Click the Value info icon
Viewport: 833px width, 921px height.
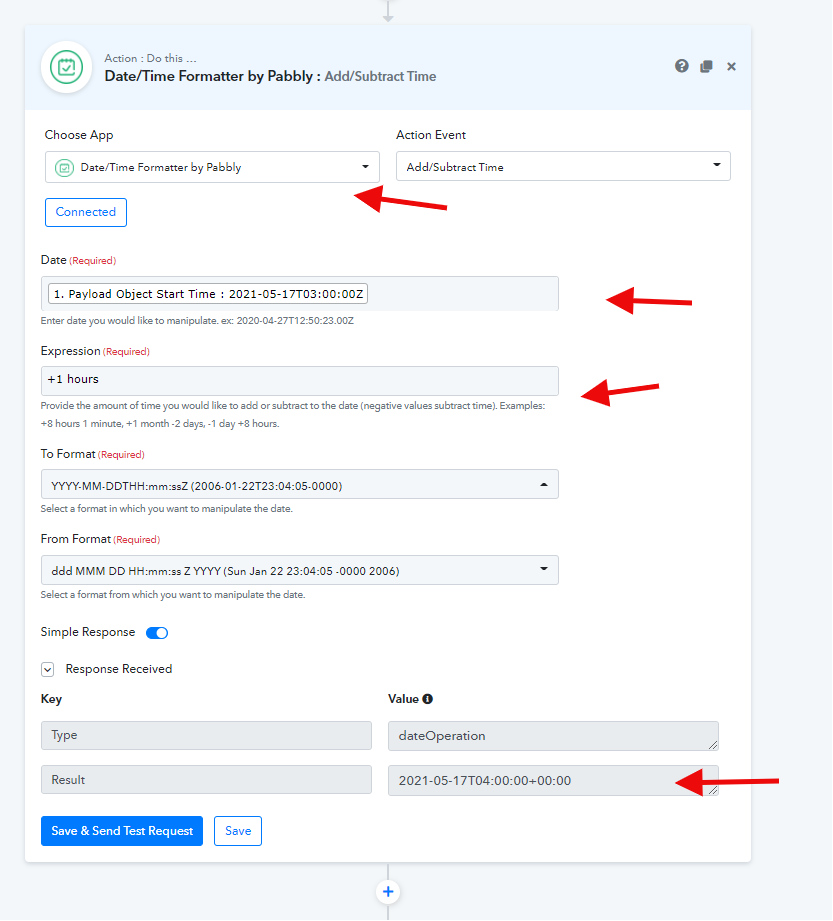point(428,699)
